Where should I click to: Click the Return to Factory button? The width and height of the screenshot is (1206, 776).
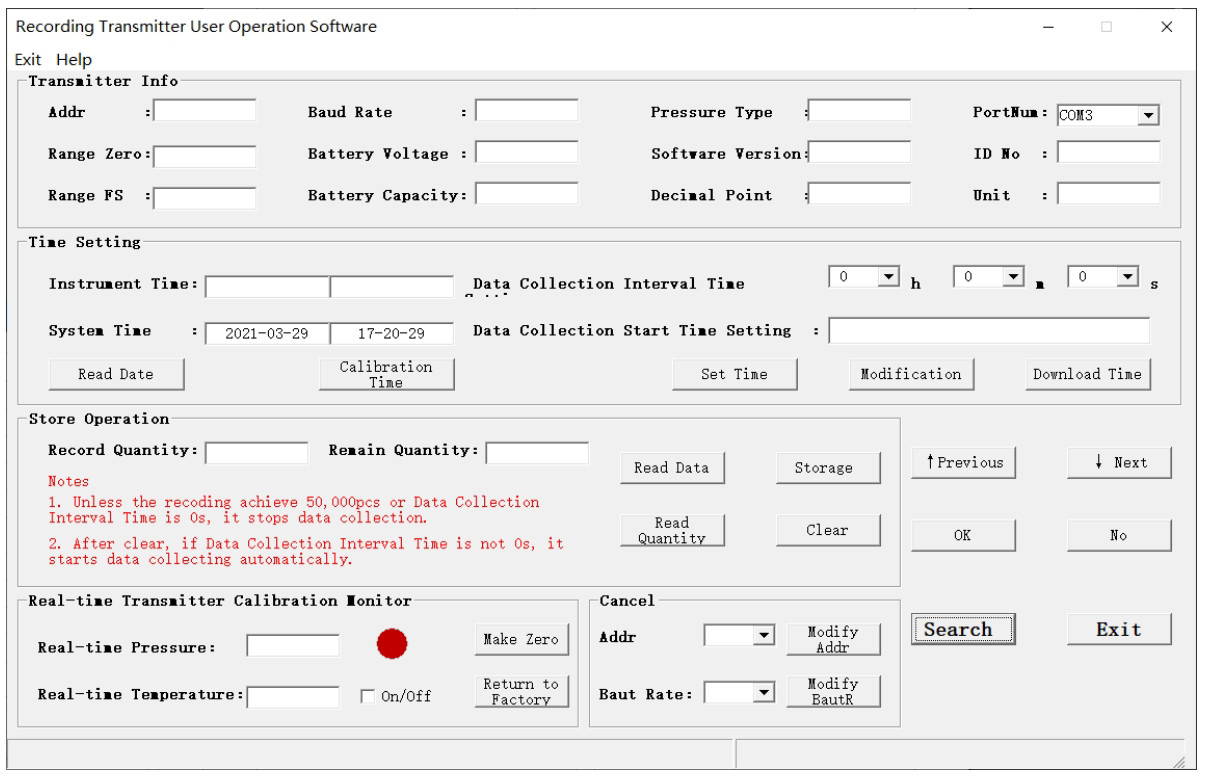pyautogui.click(x=521, y=692)
